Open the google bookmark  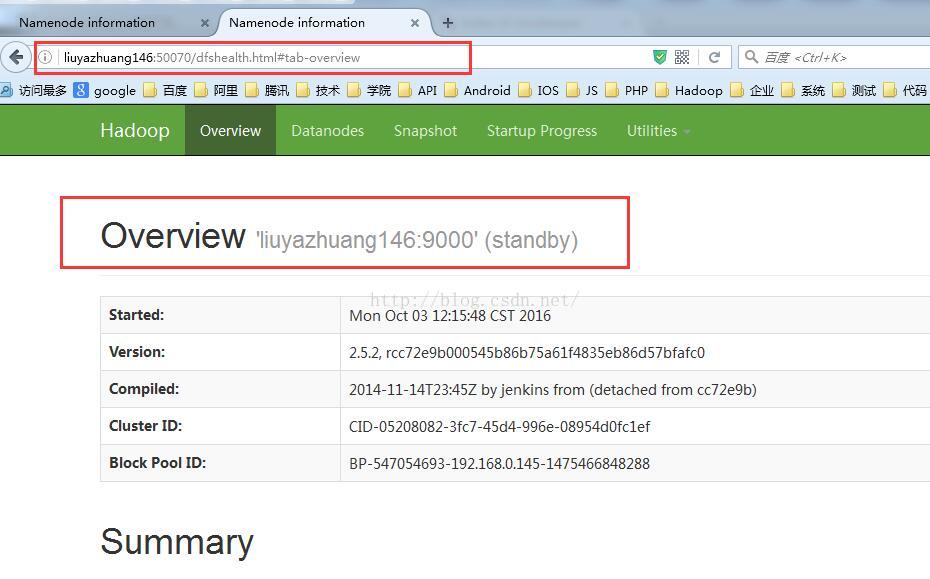click(105, 90)
